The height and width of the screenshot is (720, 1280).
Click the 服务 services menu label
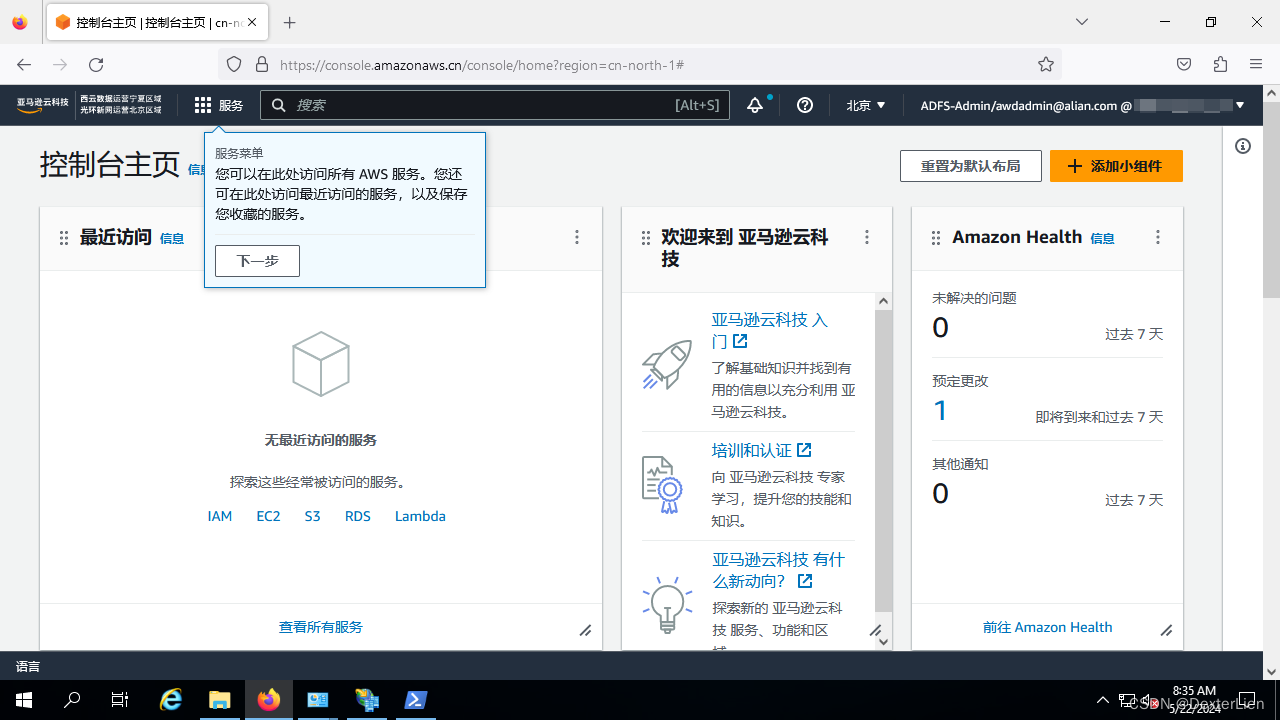231,105
